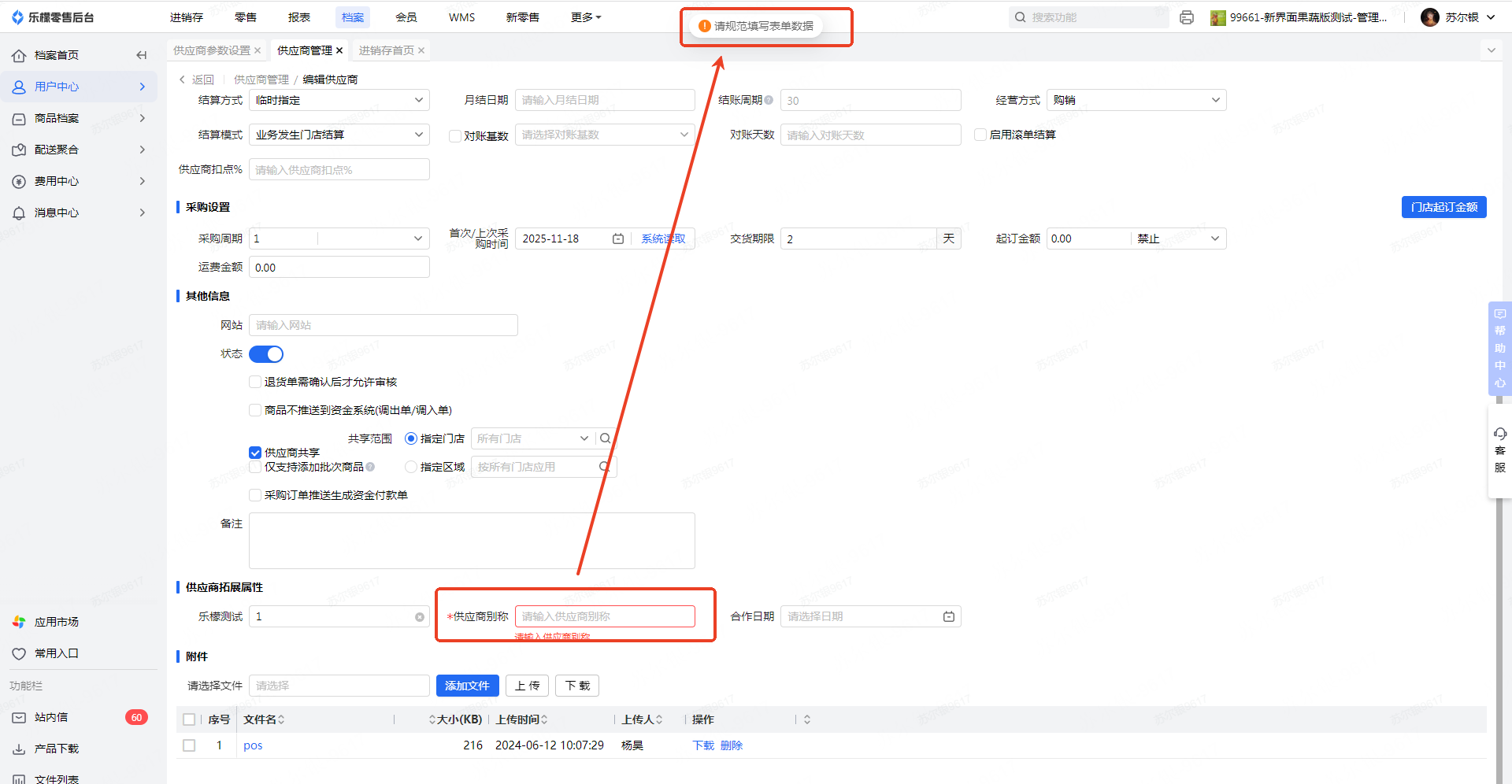Click calendar icon in 首次/上次采购时间 field
Viewport: 1512px width, 784px height.
[618, 239]
